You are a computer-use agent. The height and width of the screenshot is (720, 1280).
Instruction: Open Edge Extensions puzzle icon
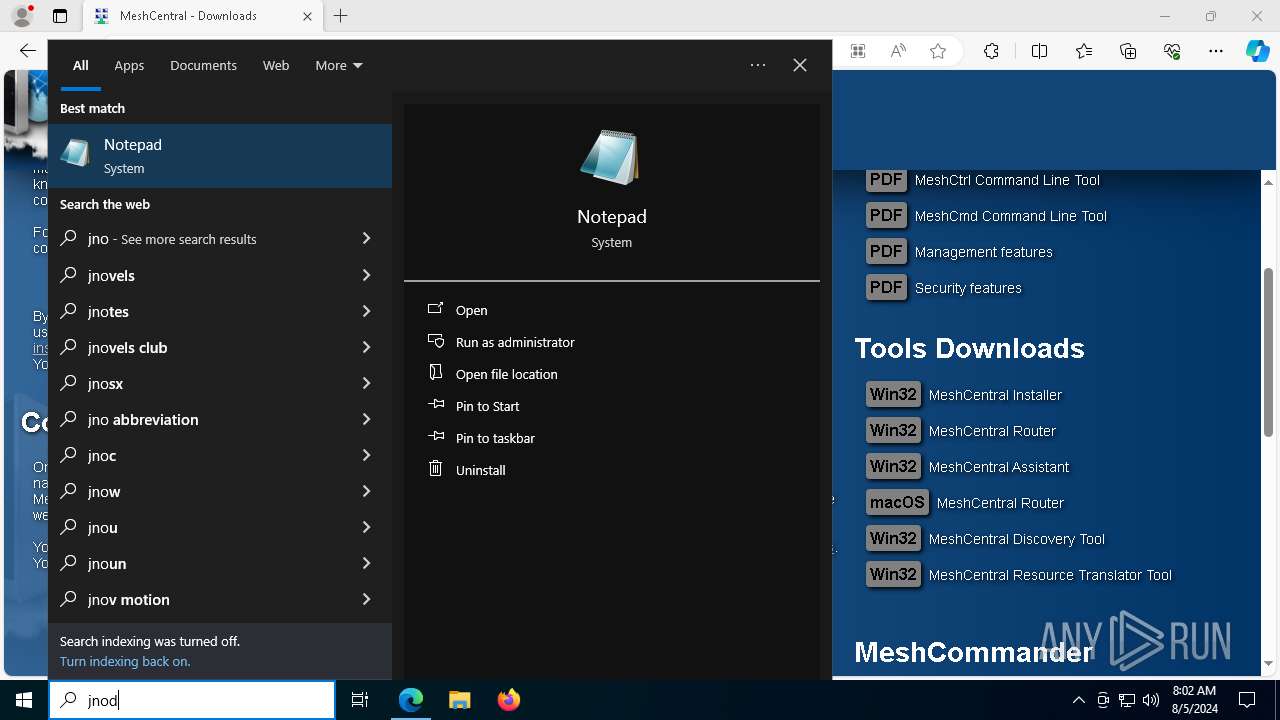pos(991,51)
